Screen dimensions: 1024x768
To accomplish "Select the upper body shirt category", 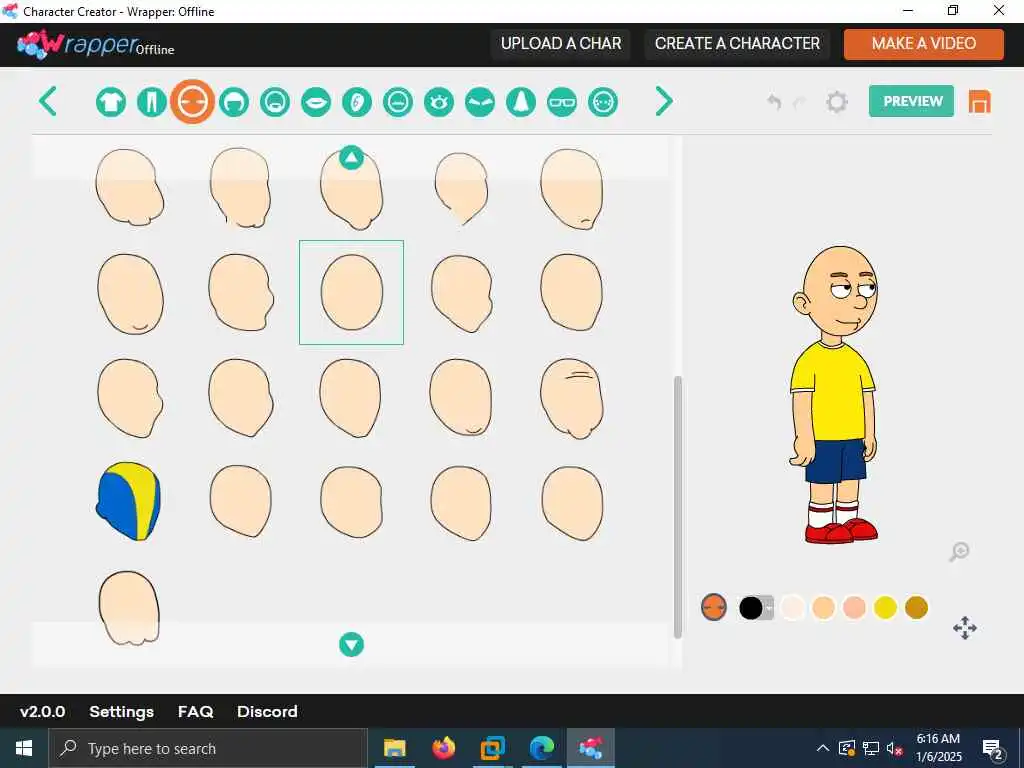I will [111, 102].
